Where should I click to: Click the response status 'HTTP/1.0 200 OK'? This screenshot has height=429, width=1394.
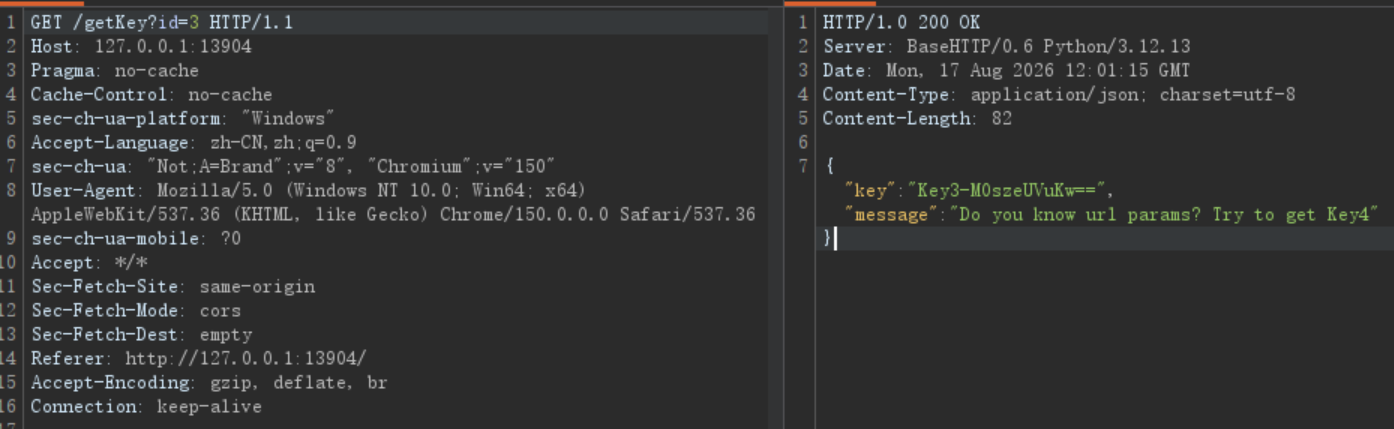coord(901,22)
